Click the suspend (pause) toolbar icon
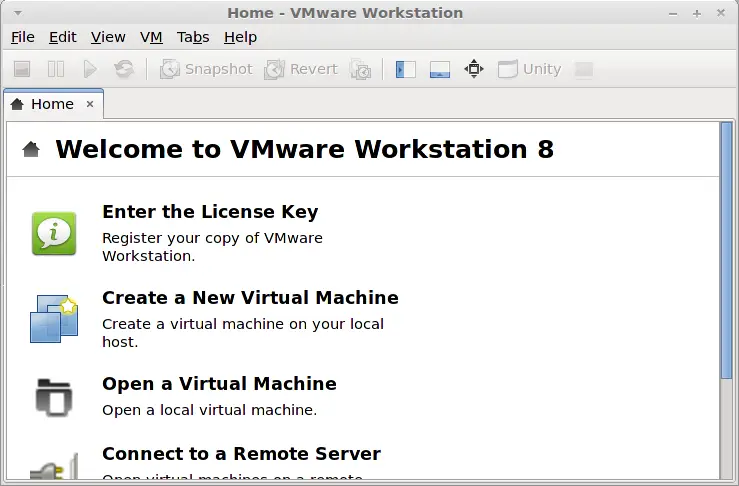Viewport: 739px width, 486px height. click(56, 69)
